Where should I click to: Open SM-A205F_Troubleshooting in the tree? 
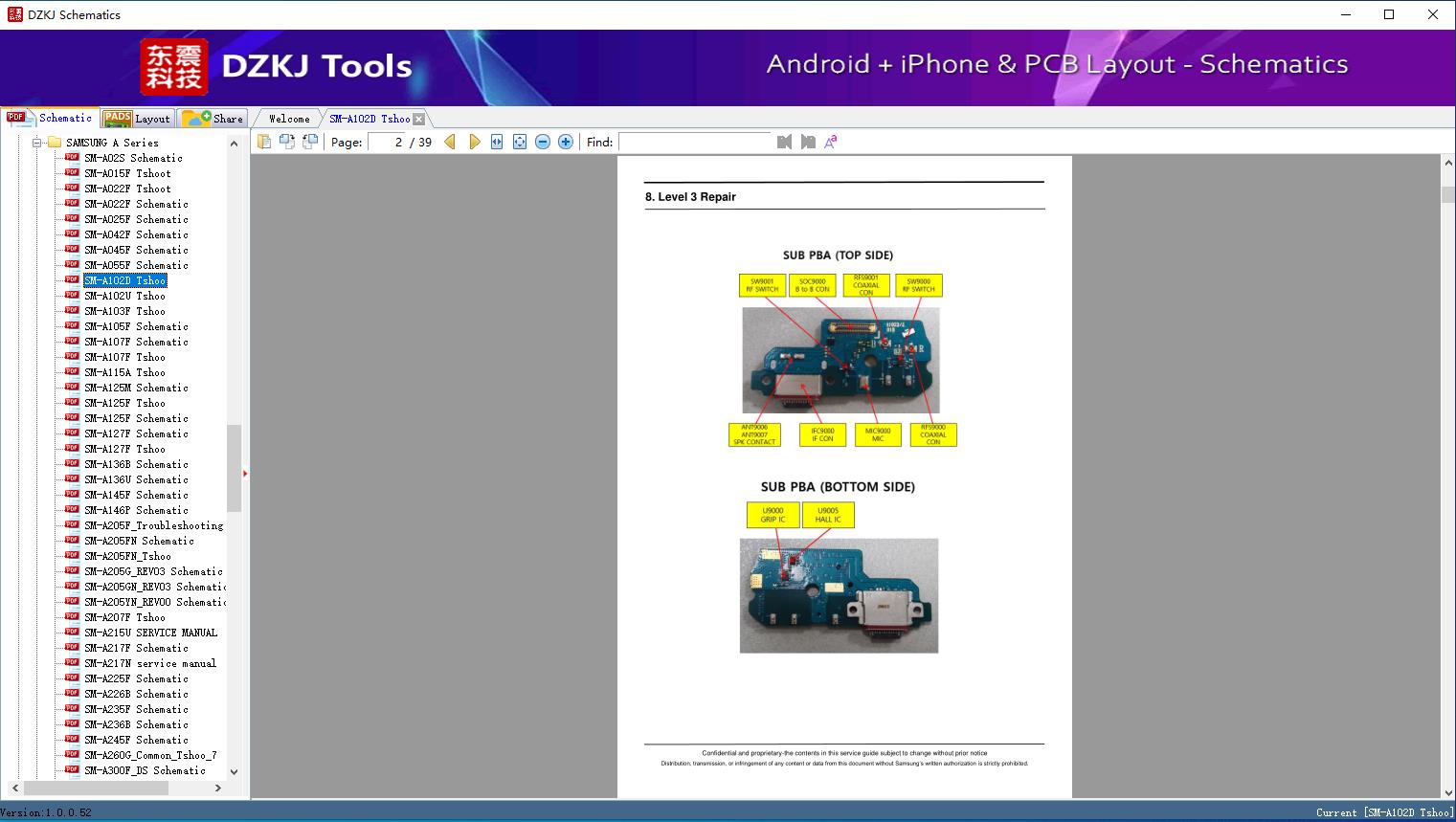coord(153,525)
